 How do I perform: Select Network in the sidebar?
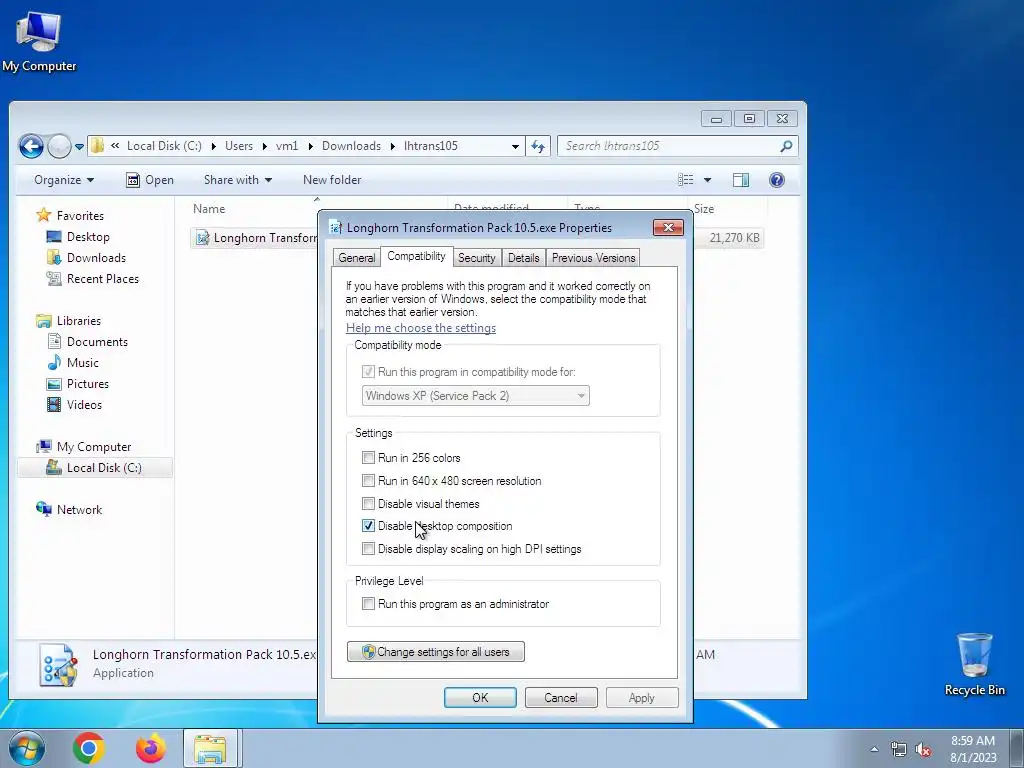[79, 509]
